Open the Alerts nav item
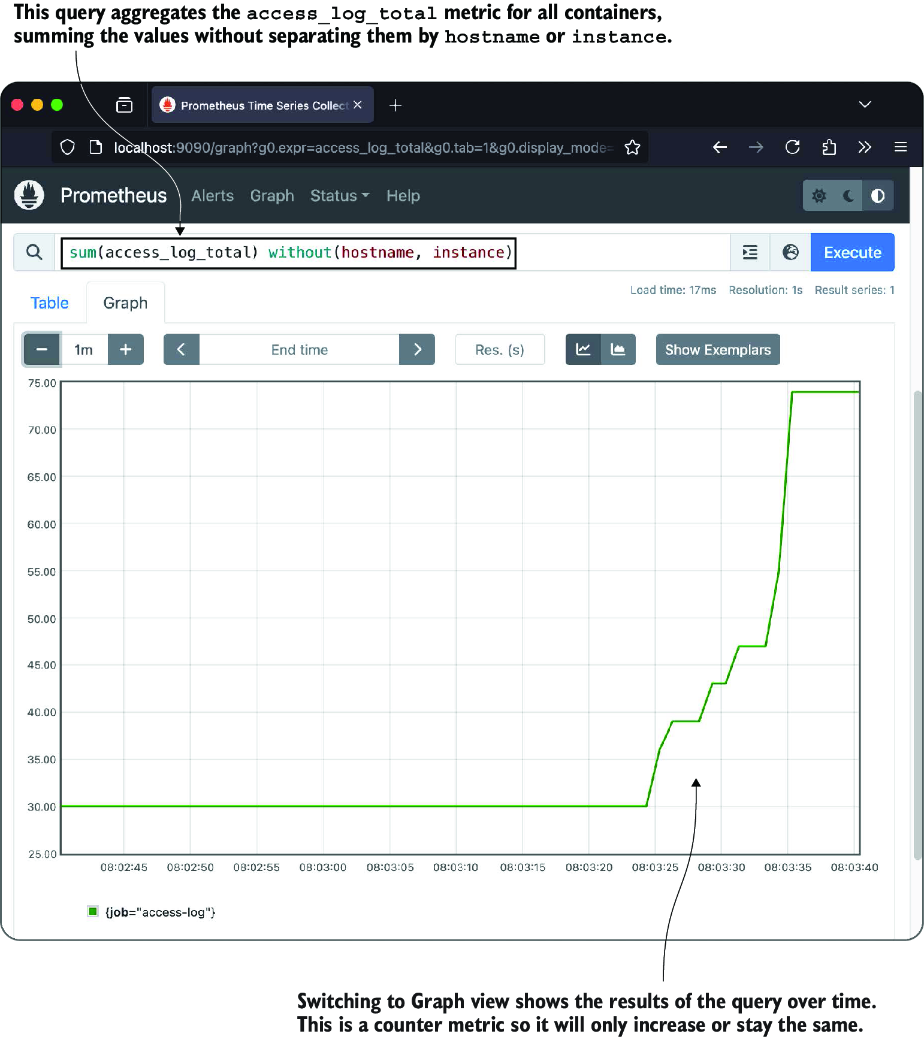 (x=212, y=196)
